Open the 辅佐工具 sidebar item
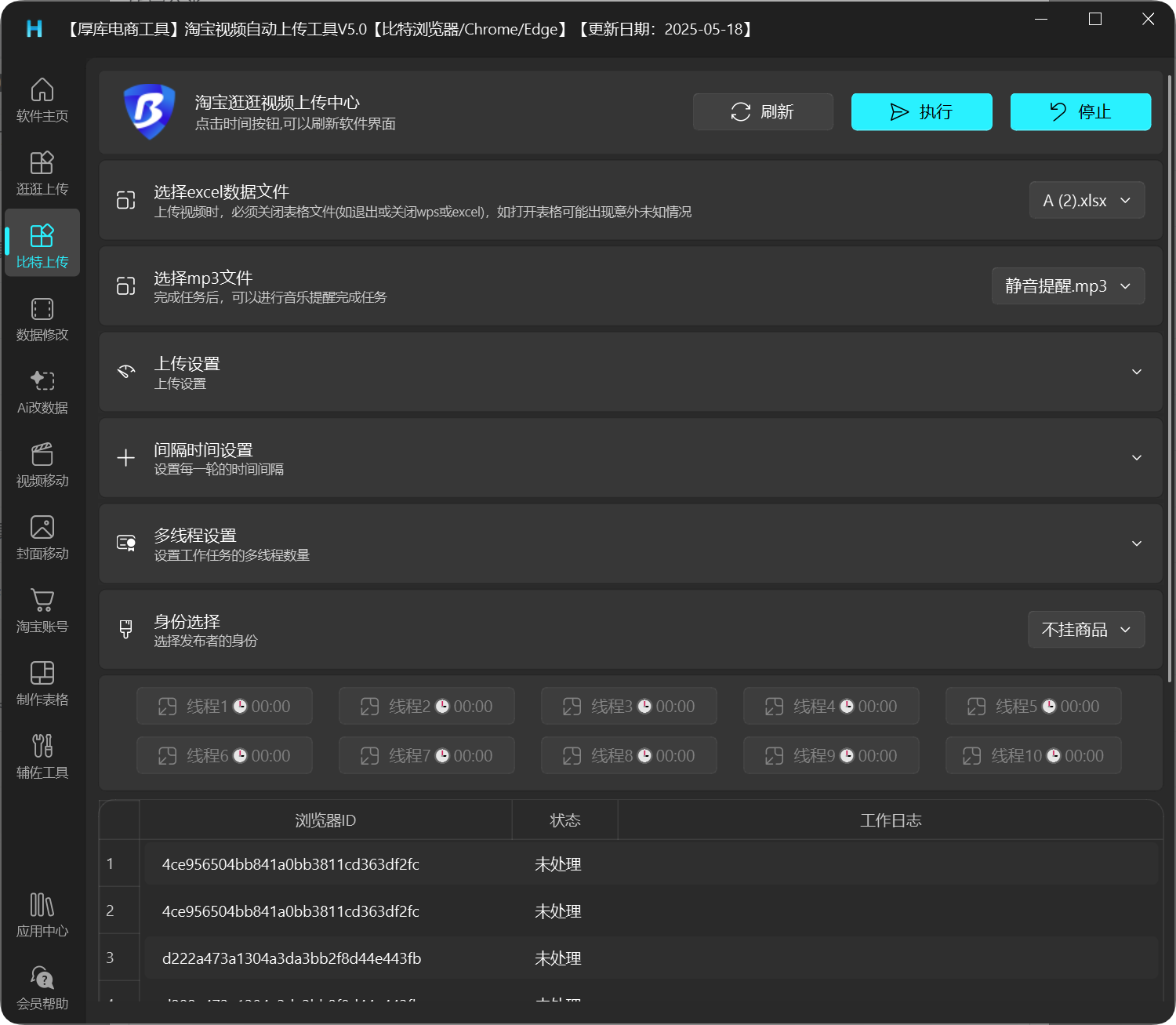The width and height of the screenshot is (1176, 1025). coord(42,757)
